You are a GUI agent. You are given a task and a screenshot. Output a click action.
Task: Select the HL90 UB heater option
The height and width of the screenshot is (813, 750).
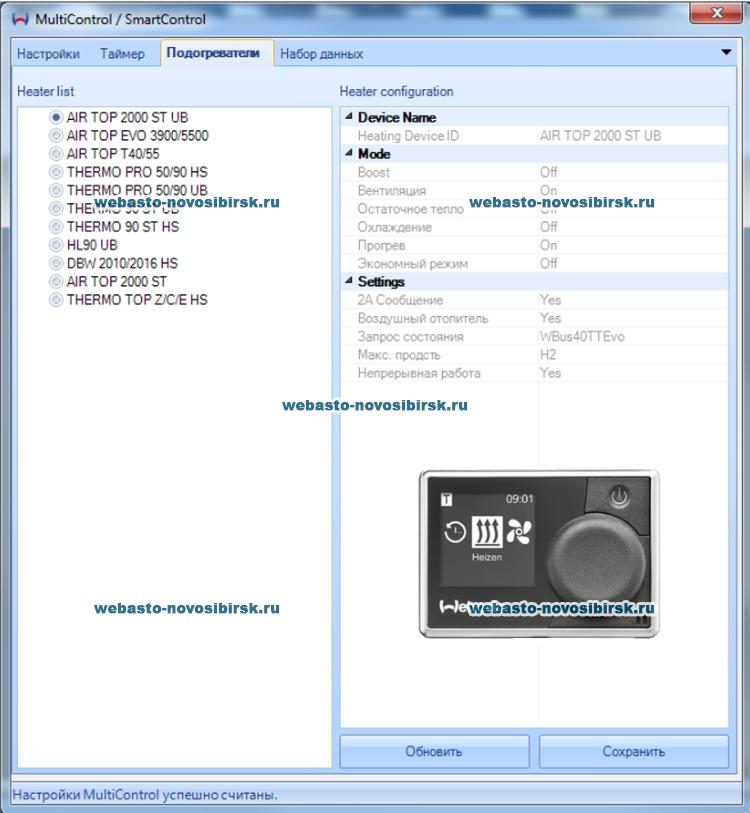56,245
